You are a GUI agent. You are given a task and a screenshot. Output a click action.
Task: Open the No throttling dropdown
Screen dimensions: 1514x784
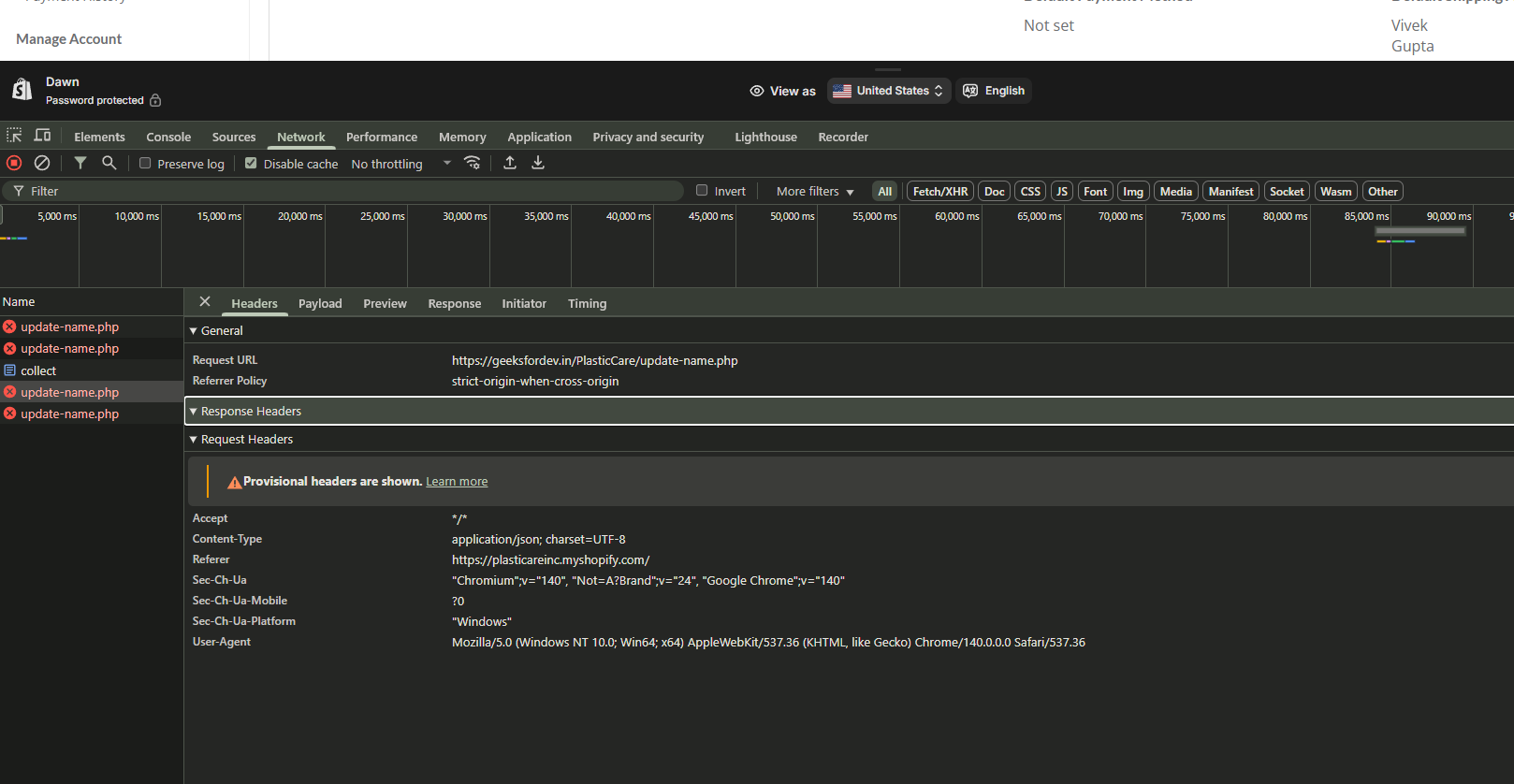[x=400, y=164]
